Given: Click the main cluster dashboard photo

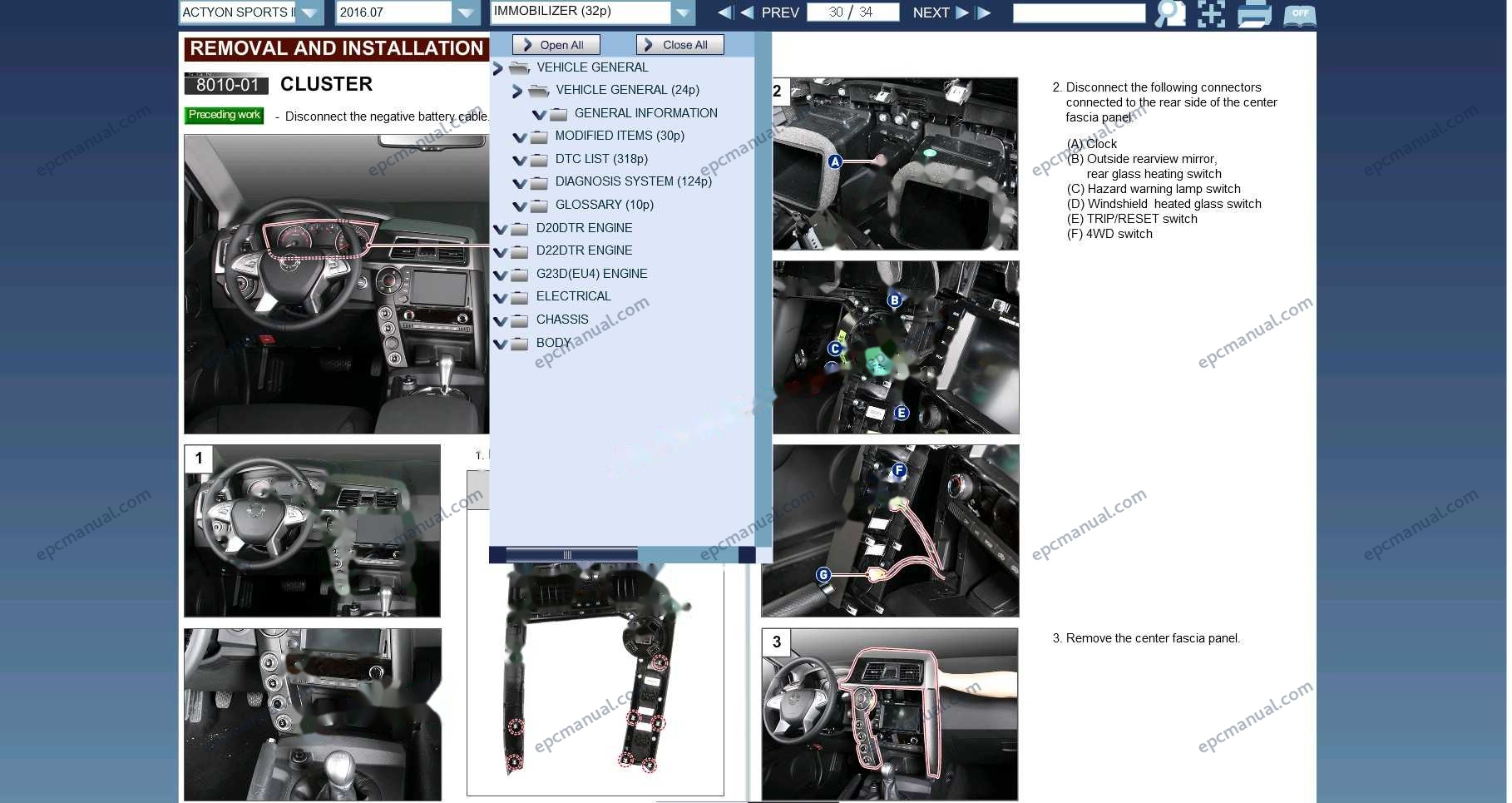Looking at the screenshot, I should [336, 284].
